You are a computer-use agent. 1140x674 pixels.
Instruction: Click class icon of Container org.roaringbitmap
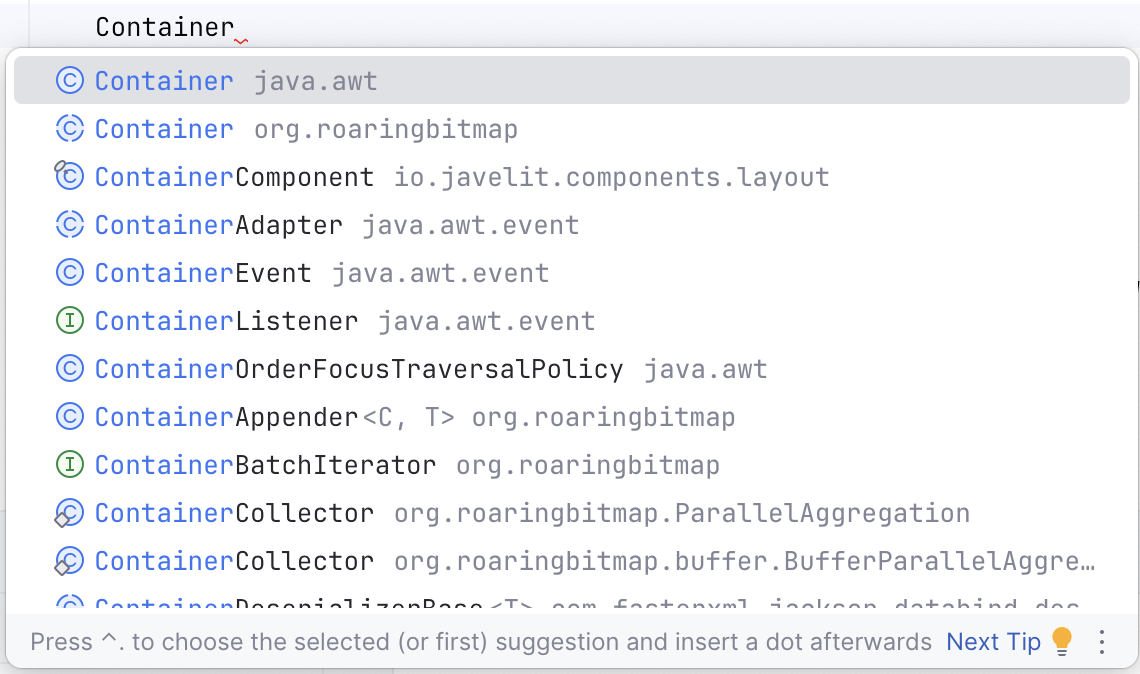tap(69, 129)
